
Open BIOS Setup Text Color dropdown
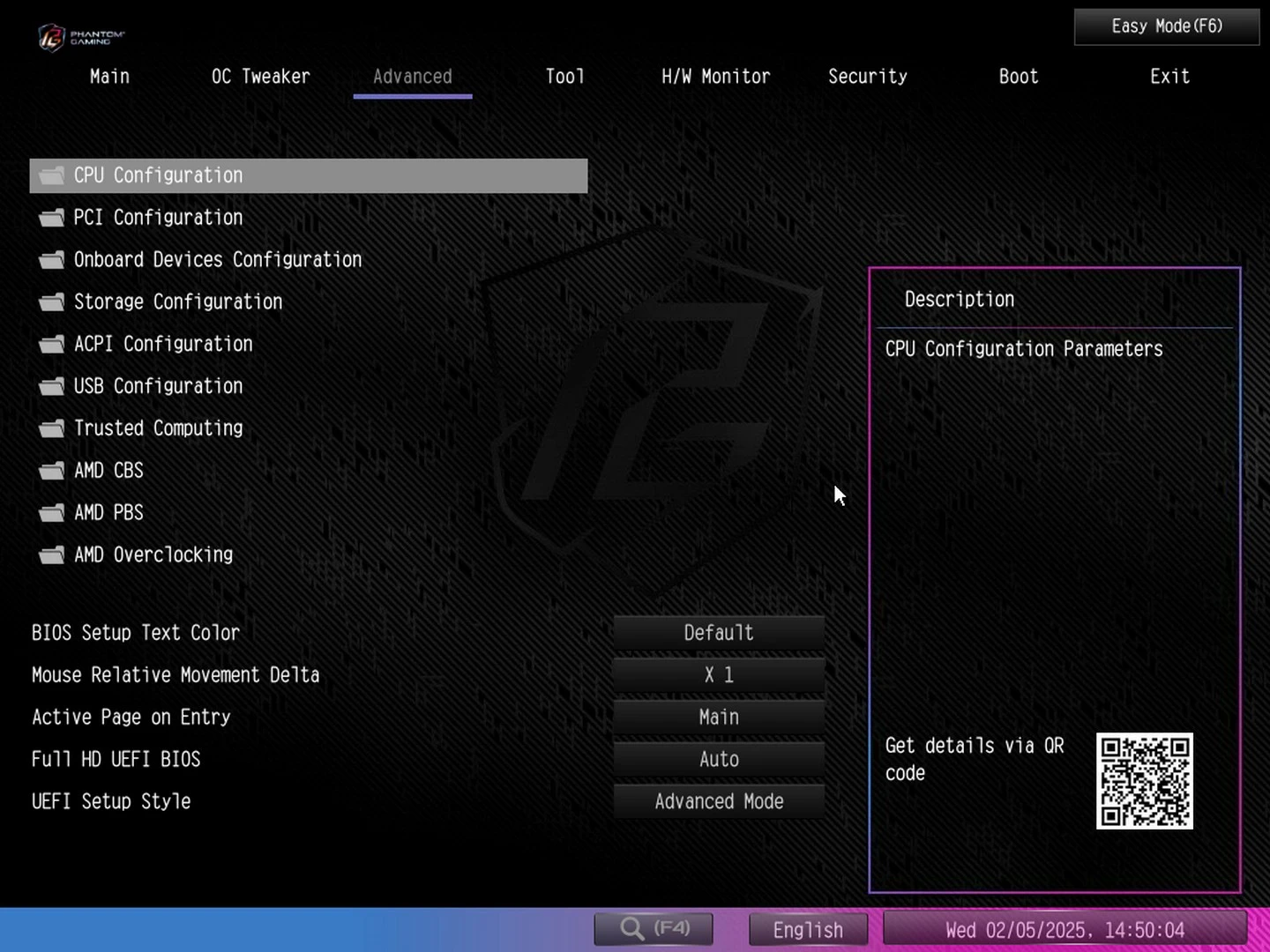pyautogui.click(x=719, y=633)
